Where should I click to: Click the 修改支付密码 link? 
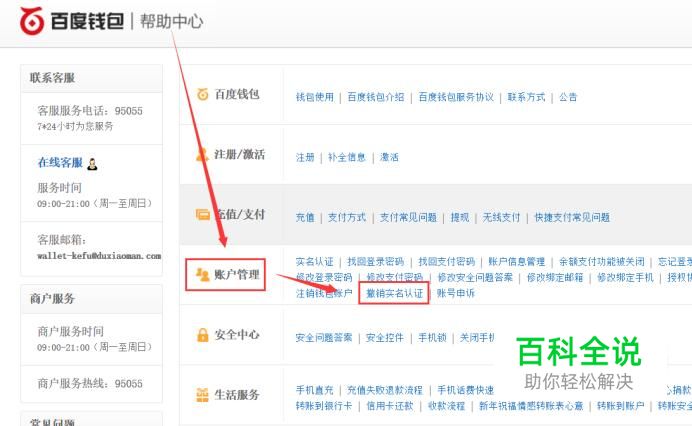pyautogui.click(x=395, y=277)
